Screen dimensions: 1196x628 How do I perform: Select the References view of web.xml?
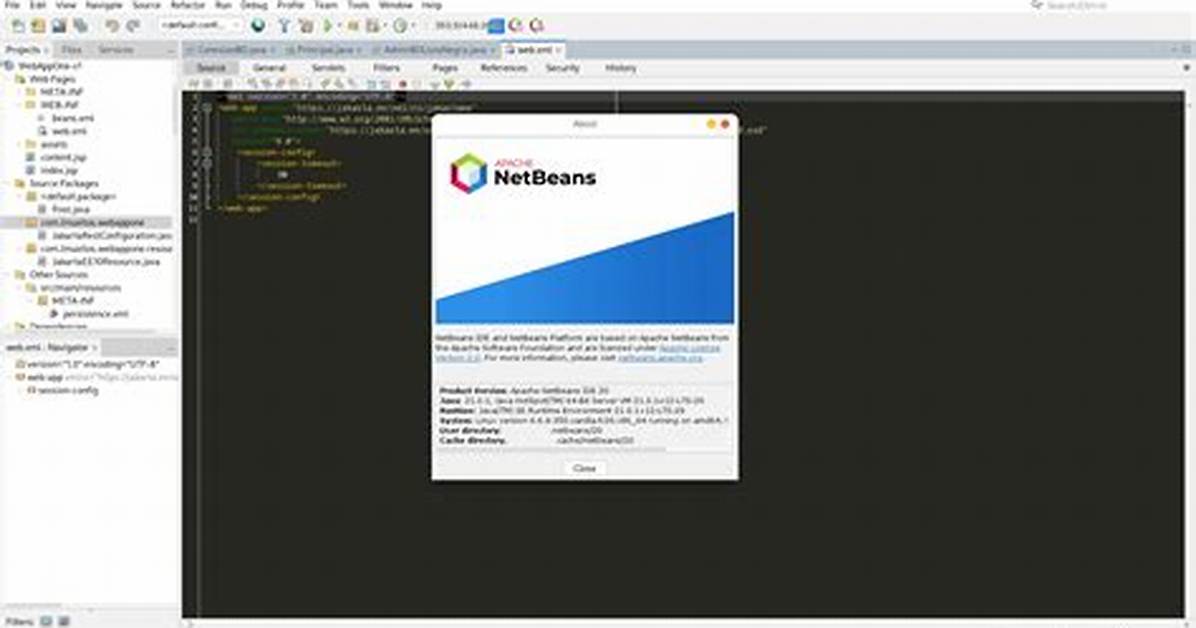pyautogui.click(x=504, y=68)
